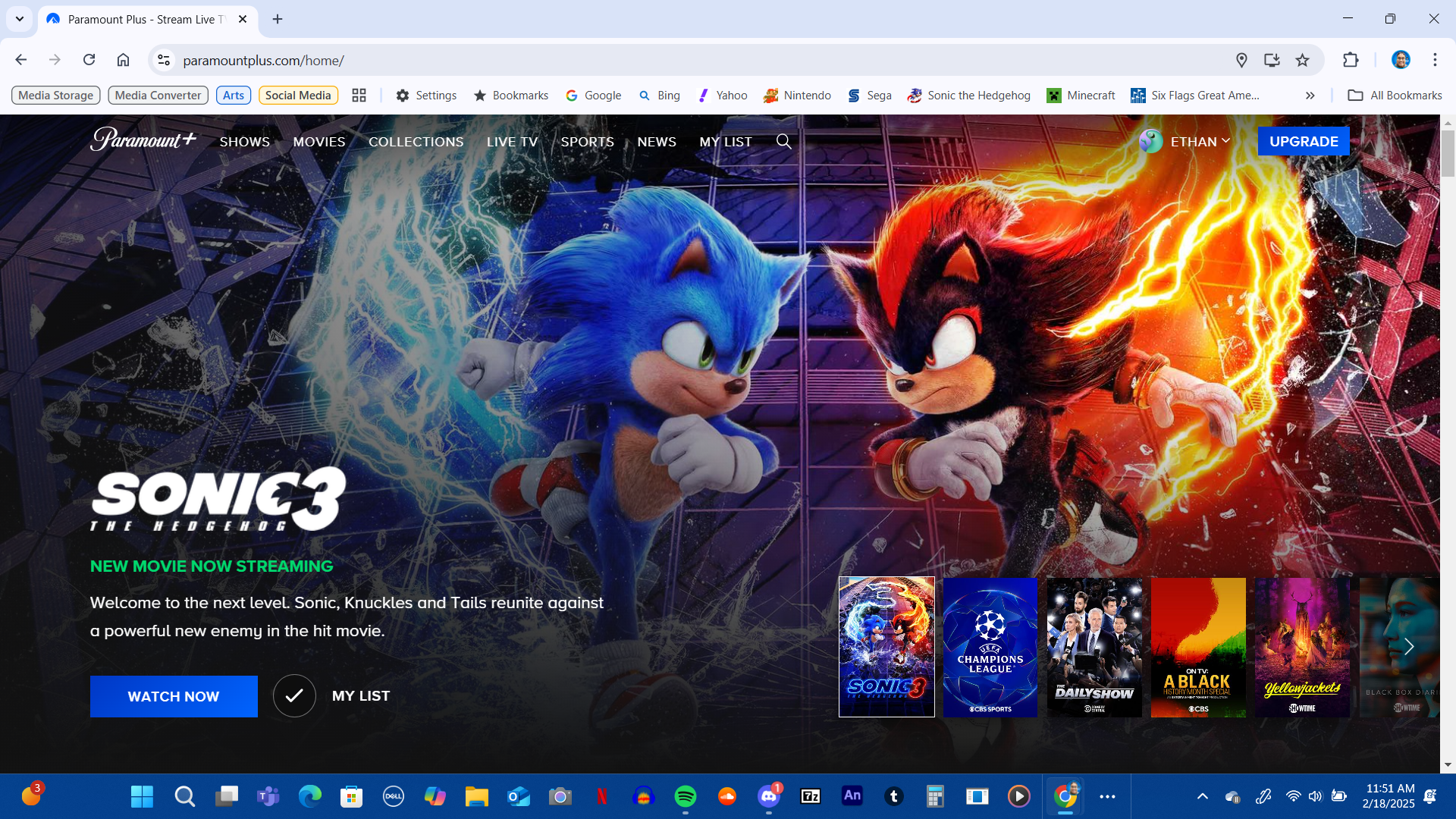Screen dimensions: 1456x819
Task: Select The Daily Show thumbnail
Action: click(1094, 647)
